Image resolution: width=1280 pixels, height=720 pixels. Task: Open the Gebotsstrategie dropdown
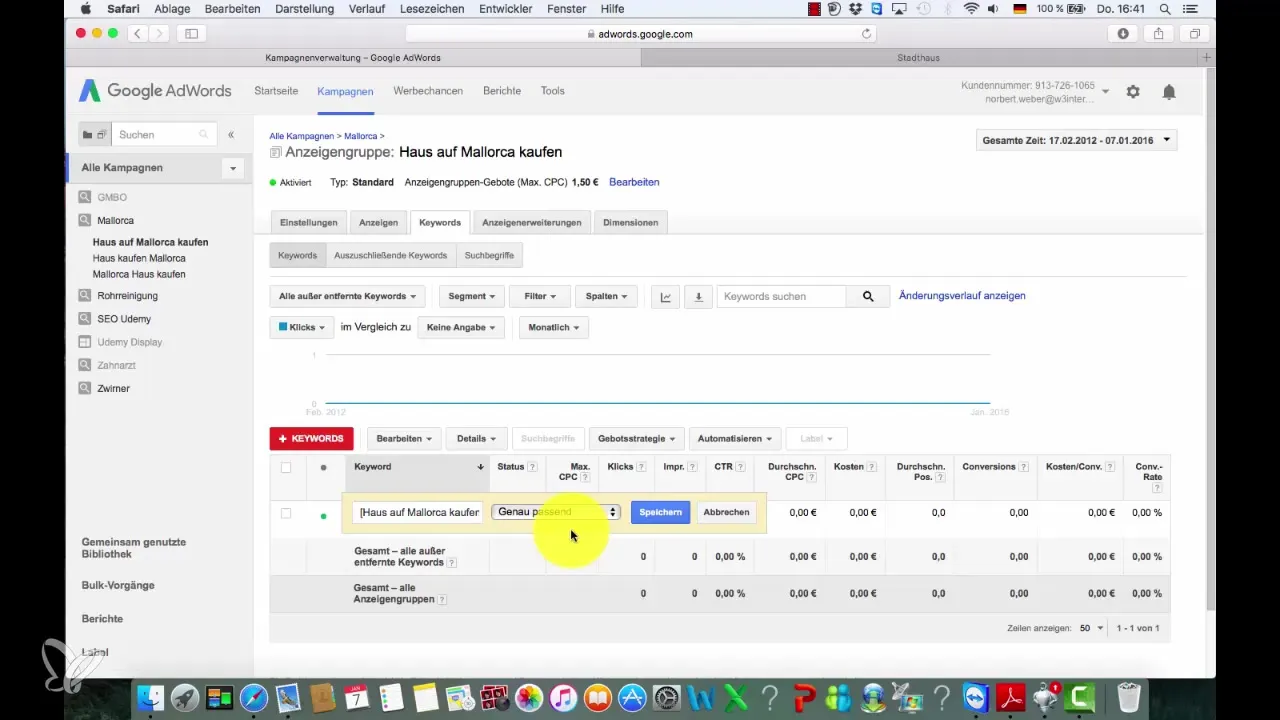[x=636, y=438]
